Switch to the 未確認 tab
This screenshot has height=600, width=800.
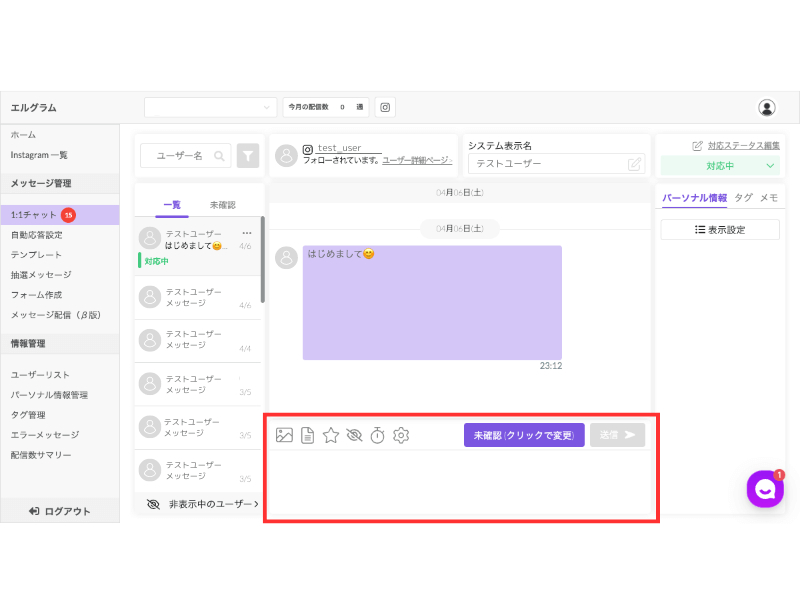tap(222, 205)
